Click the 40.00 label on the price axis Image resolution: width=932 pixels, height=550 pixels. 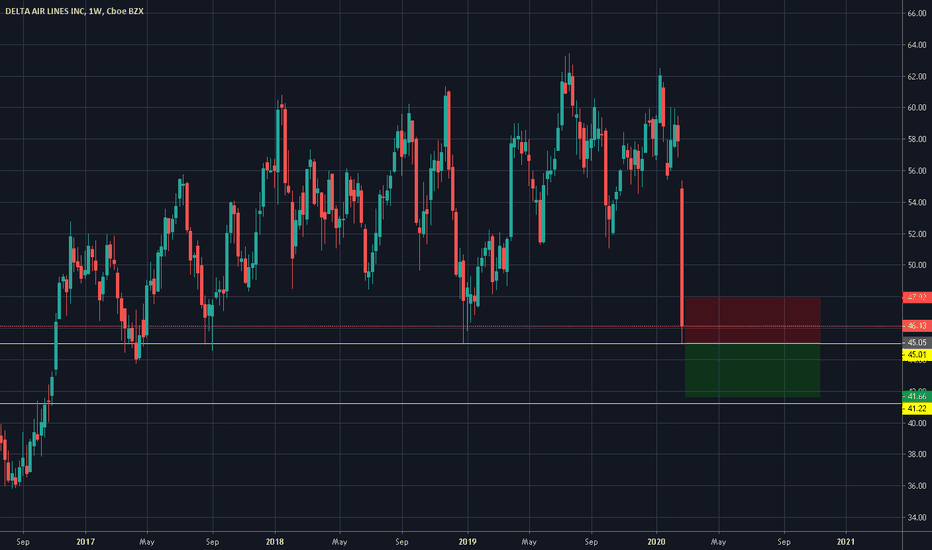tap(917, 423)
